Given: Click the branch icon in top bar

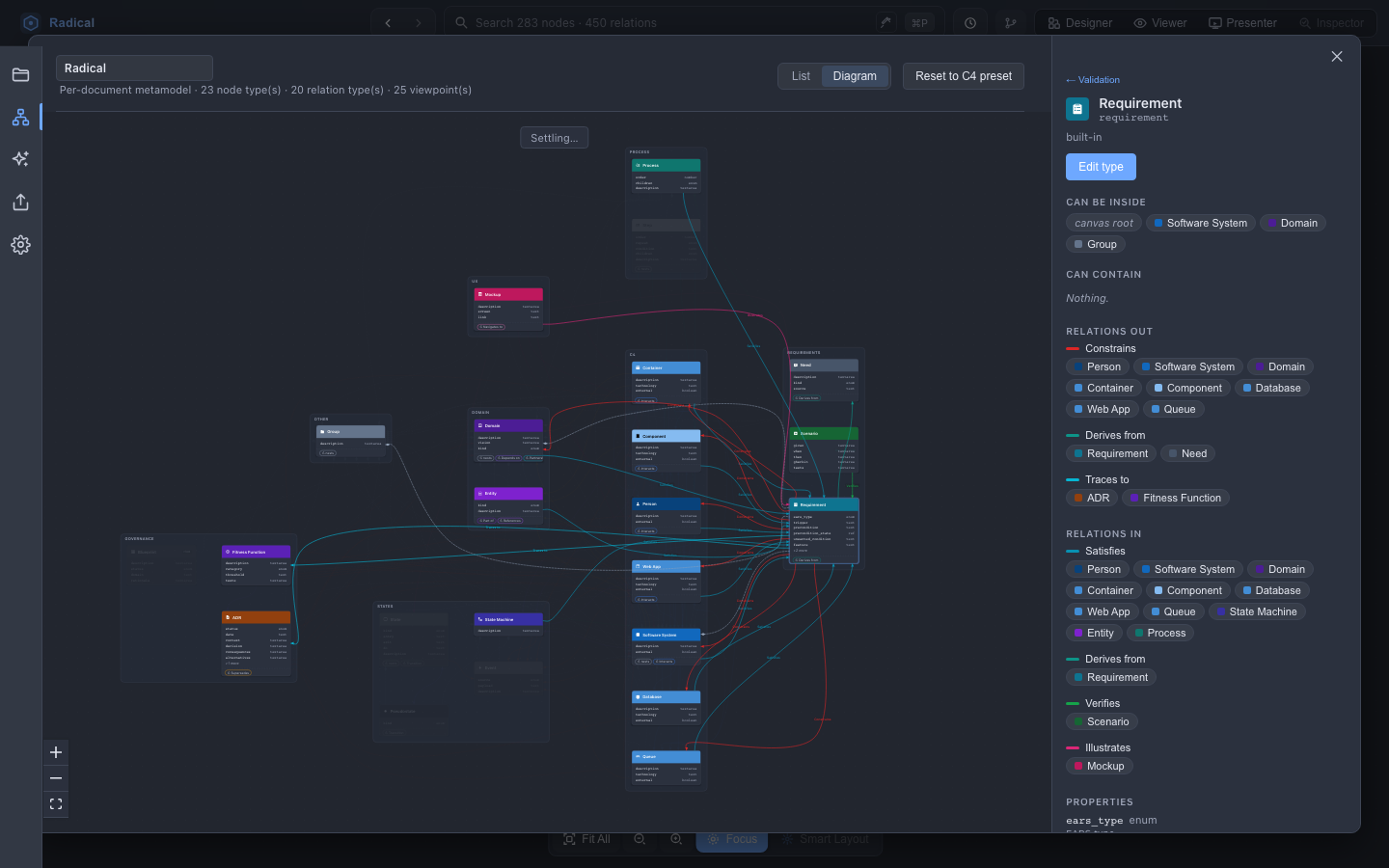Looking at the screenshot, I should coord(1011,23).
